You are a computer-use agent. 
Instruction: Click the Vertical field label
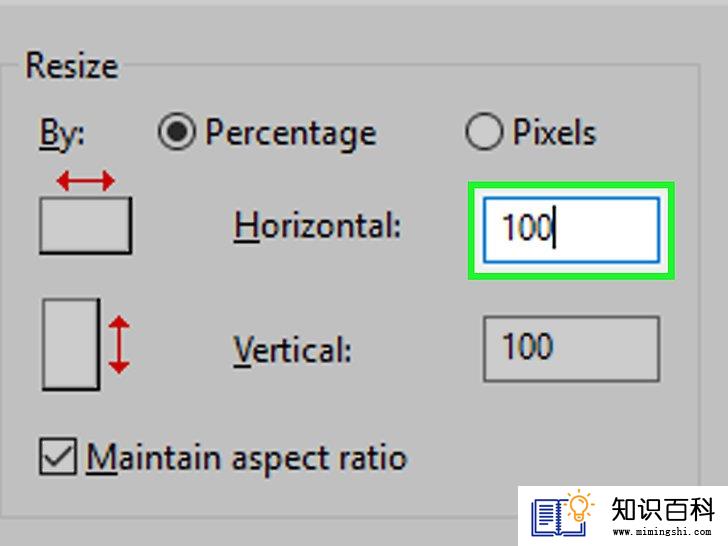(x=293, y=350)
